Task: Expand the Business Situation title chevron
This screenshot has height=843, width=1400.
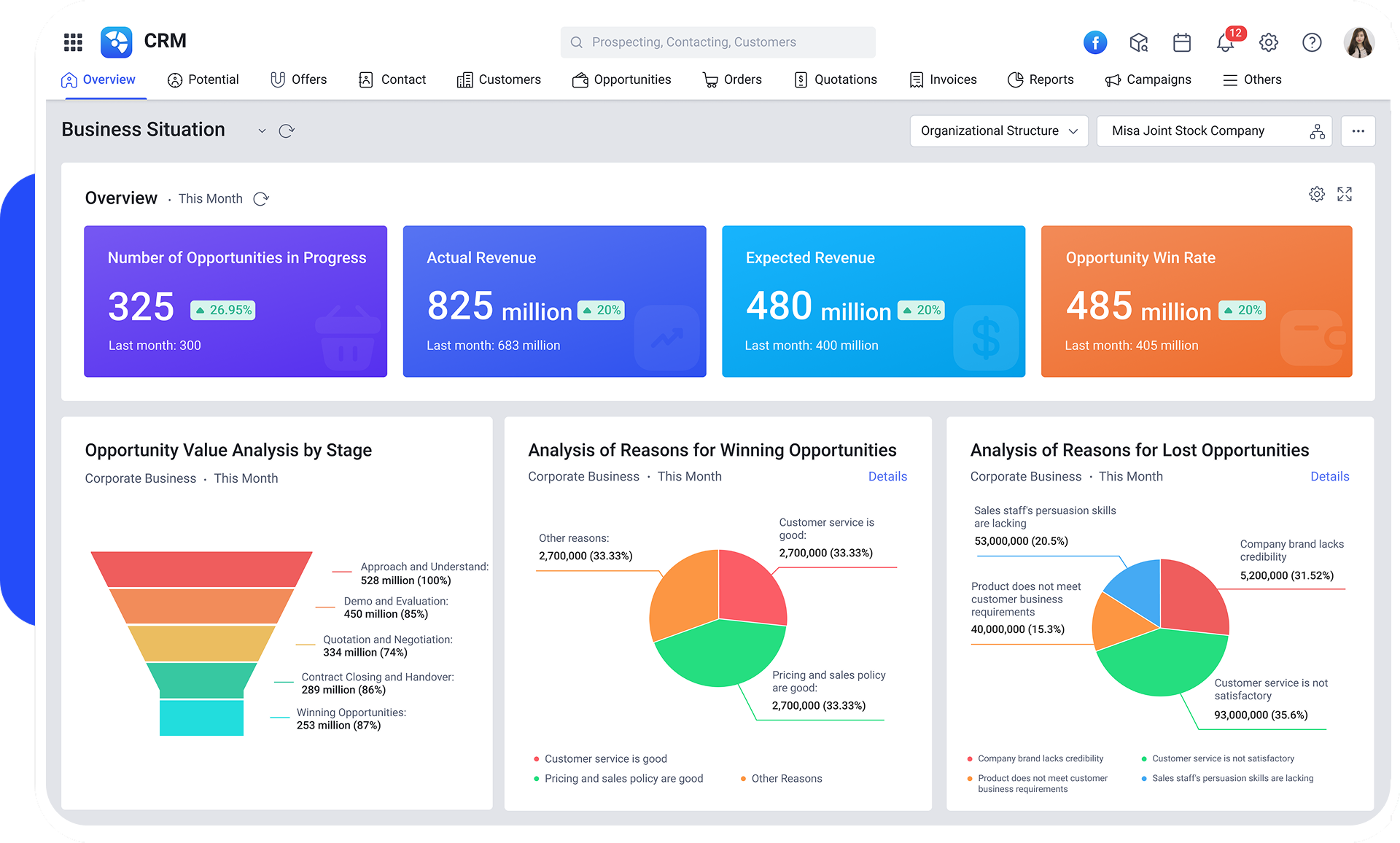Action: point(262,131)
